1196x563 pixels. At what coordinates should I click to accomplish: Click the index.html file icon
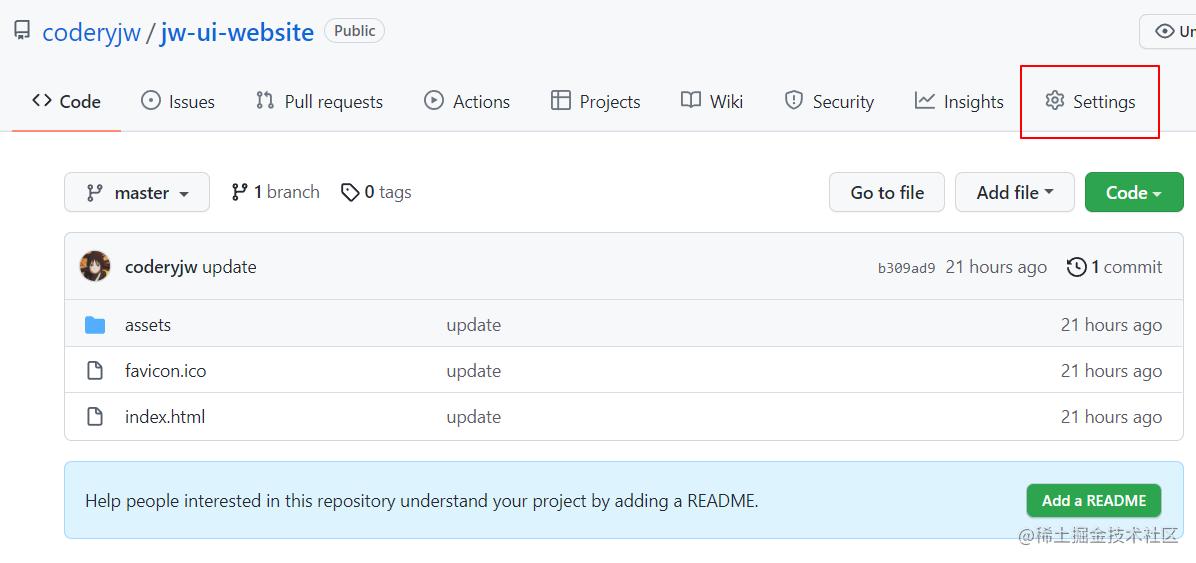point(95,417)
